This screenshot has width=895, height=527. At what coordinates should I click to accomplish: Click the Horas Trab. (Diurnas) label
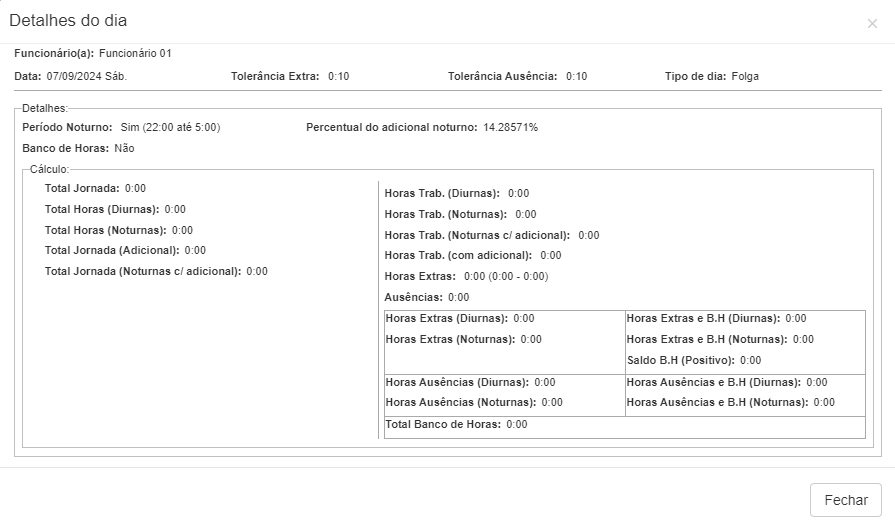point(442,193)
